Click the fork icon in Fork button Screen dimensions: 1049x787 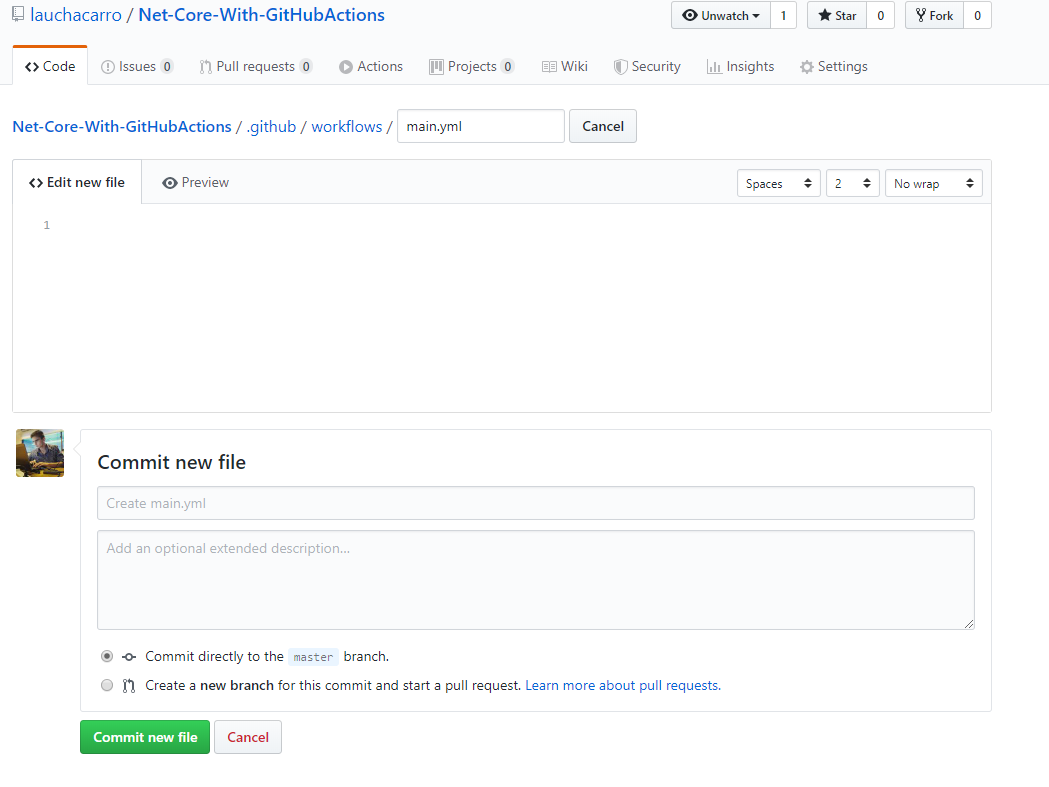tap(921, 15)
